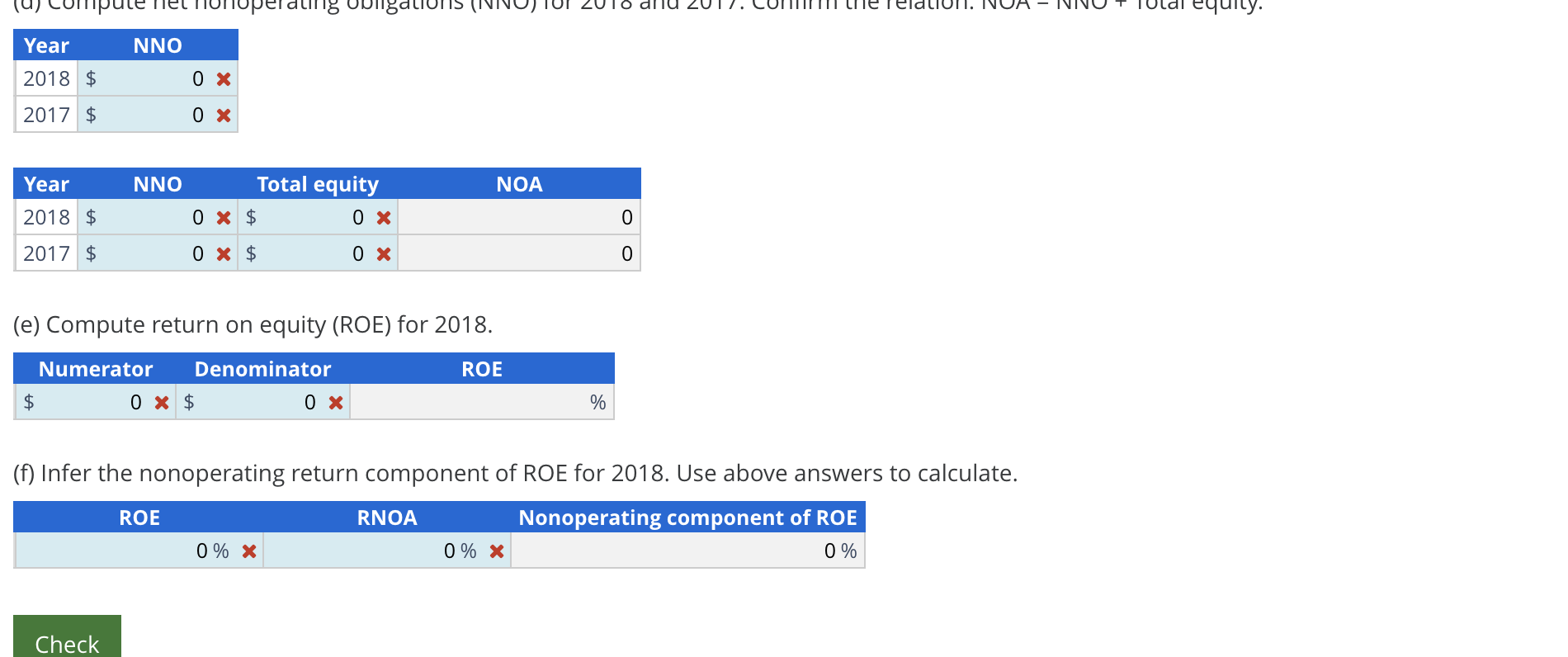This screenshot has height=657, width=1568.
Task: Click the red X beside the ROE Numerator
Action: tap(162, 402)
